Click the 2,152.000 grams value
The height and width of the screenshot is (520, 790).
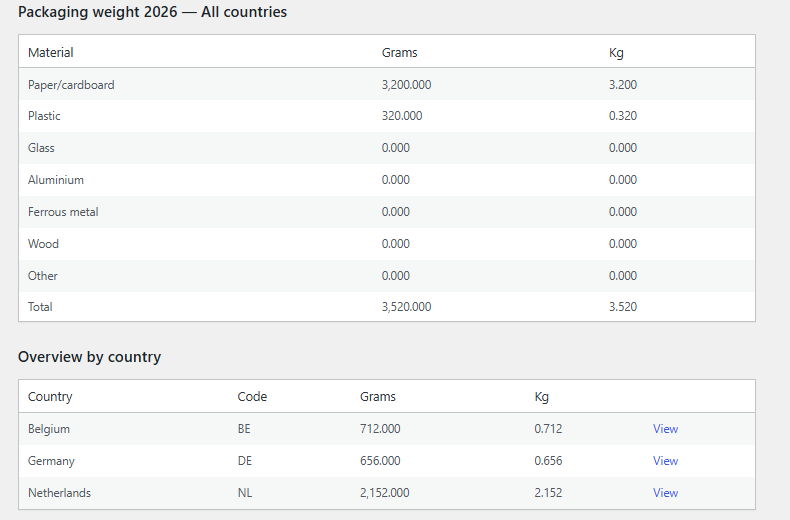click(384, 493)
